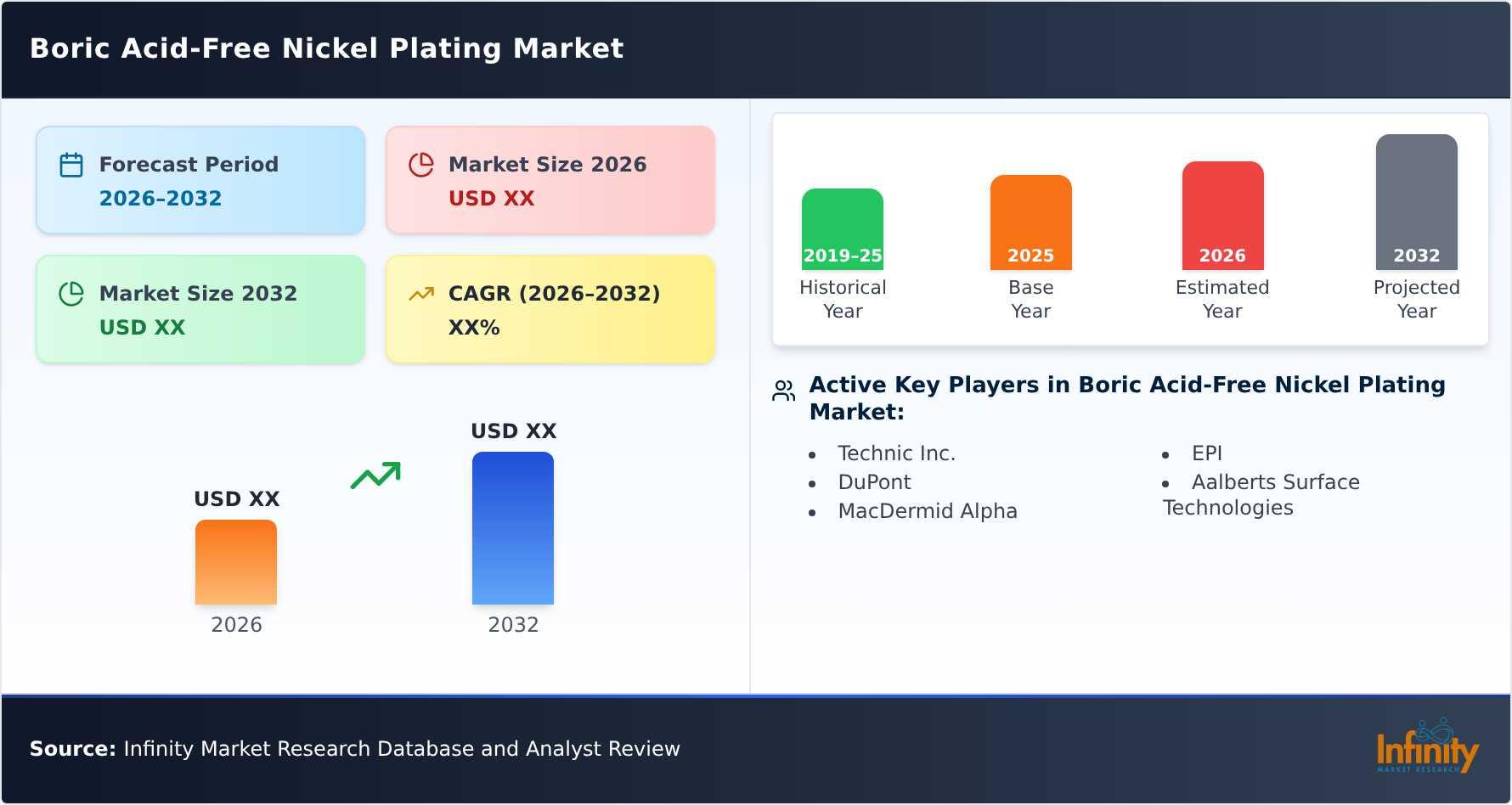This screenshot has width=1512, height=805.
Task: Click the 'Estimated Year' label
Action: (x=1222, y=300)
